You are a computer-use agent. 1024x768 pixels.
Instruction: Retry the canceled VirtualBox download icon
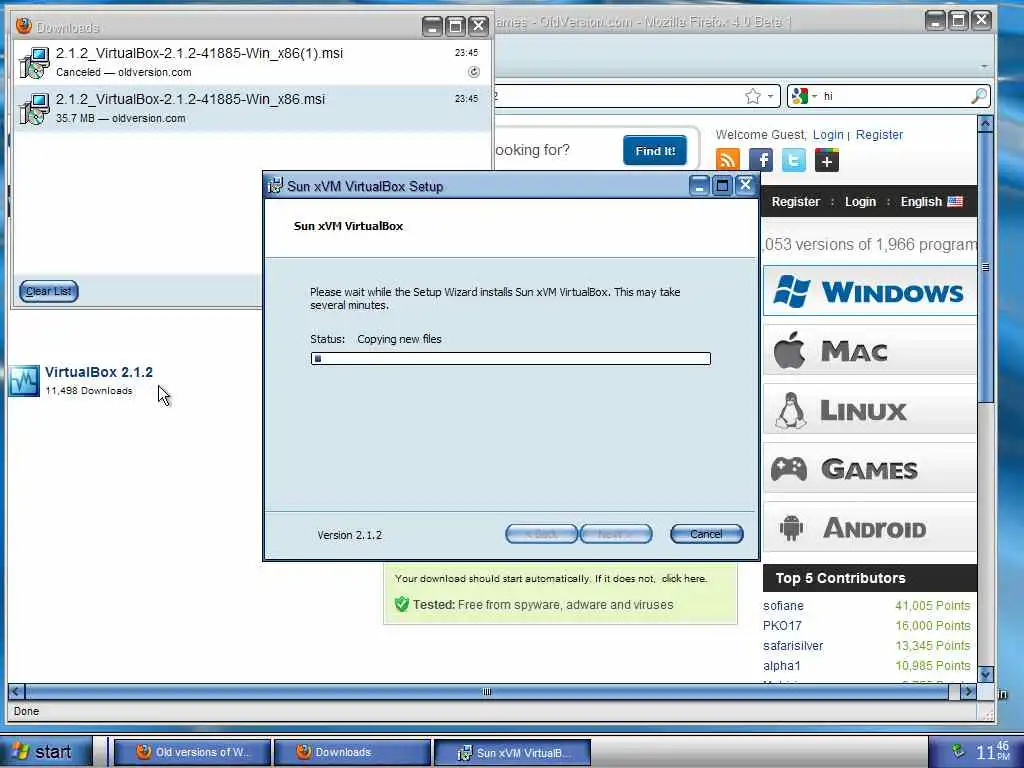474,72
